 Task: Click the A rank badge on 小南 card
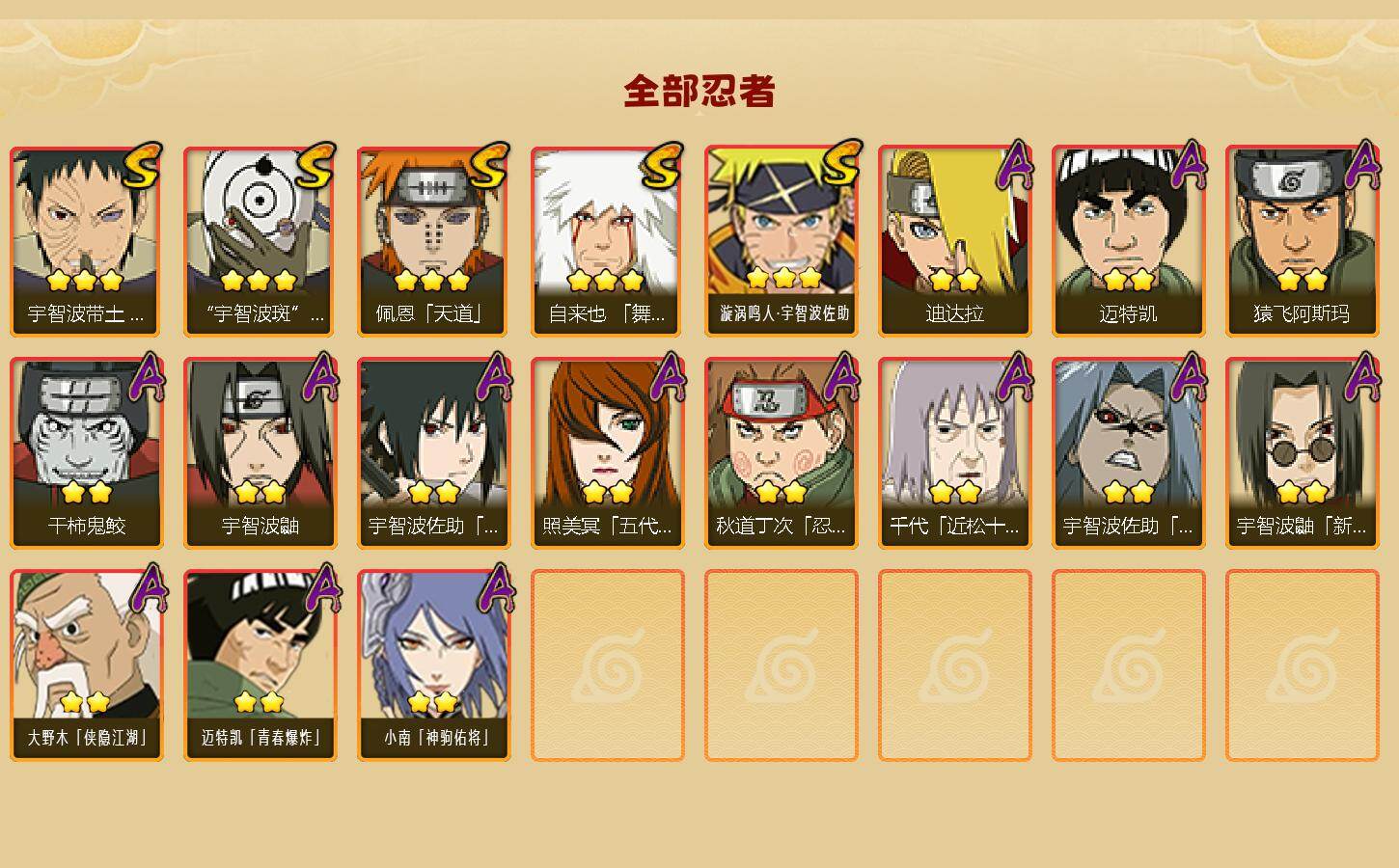tap(495, 588)
